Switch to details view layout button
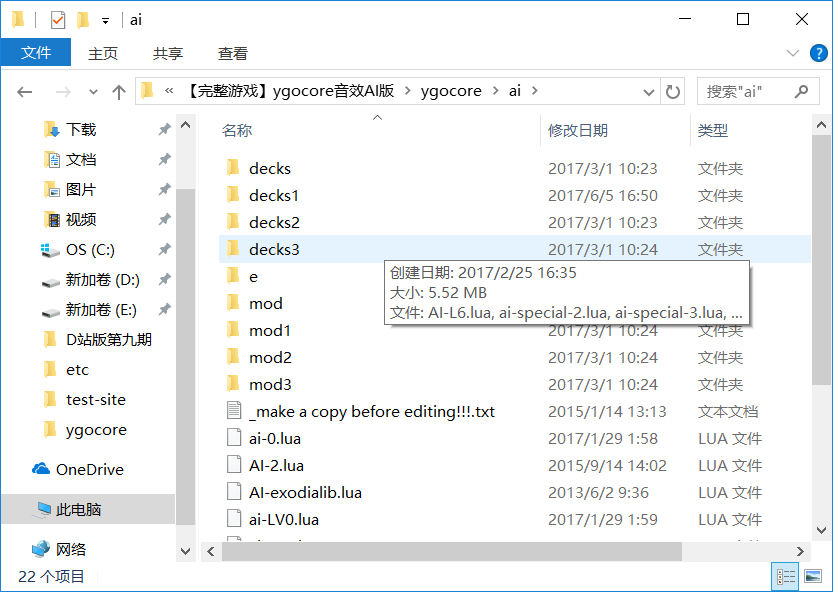The height and width of the screenshot is (592, 833). 786,577
